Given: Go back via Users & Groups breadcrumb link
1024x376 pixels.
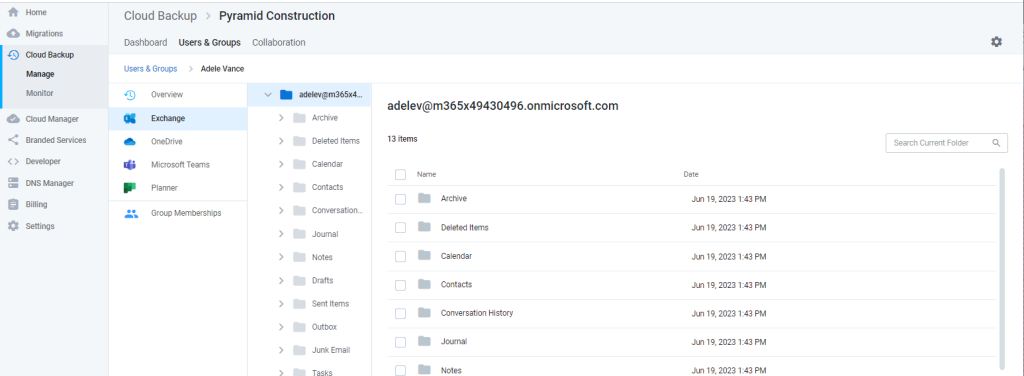Looking at the screenshot, I should (x=150, y=69).
